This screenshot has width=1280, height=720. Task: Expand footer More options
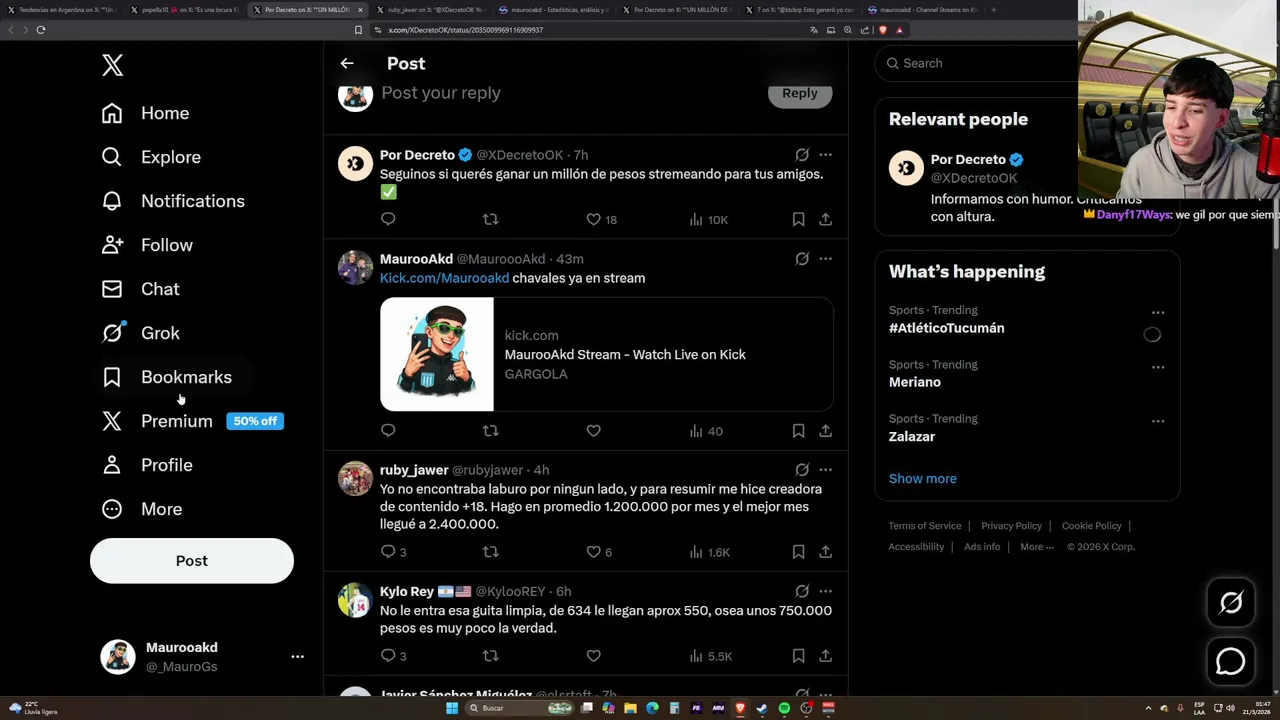click(x=1037, y=547)
